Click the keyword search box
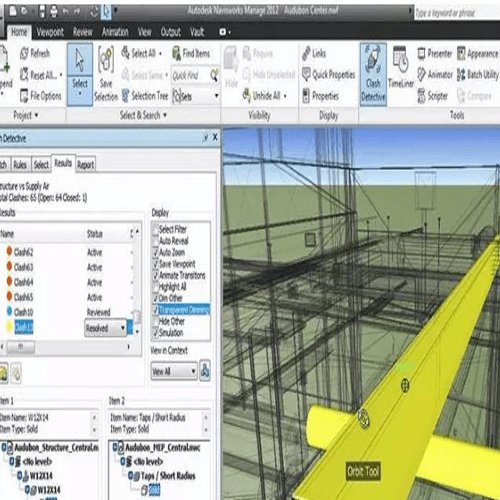The height and width of the screenshot is (500, 500). click(457, 13)
